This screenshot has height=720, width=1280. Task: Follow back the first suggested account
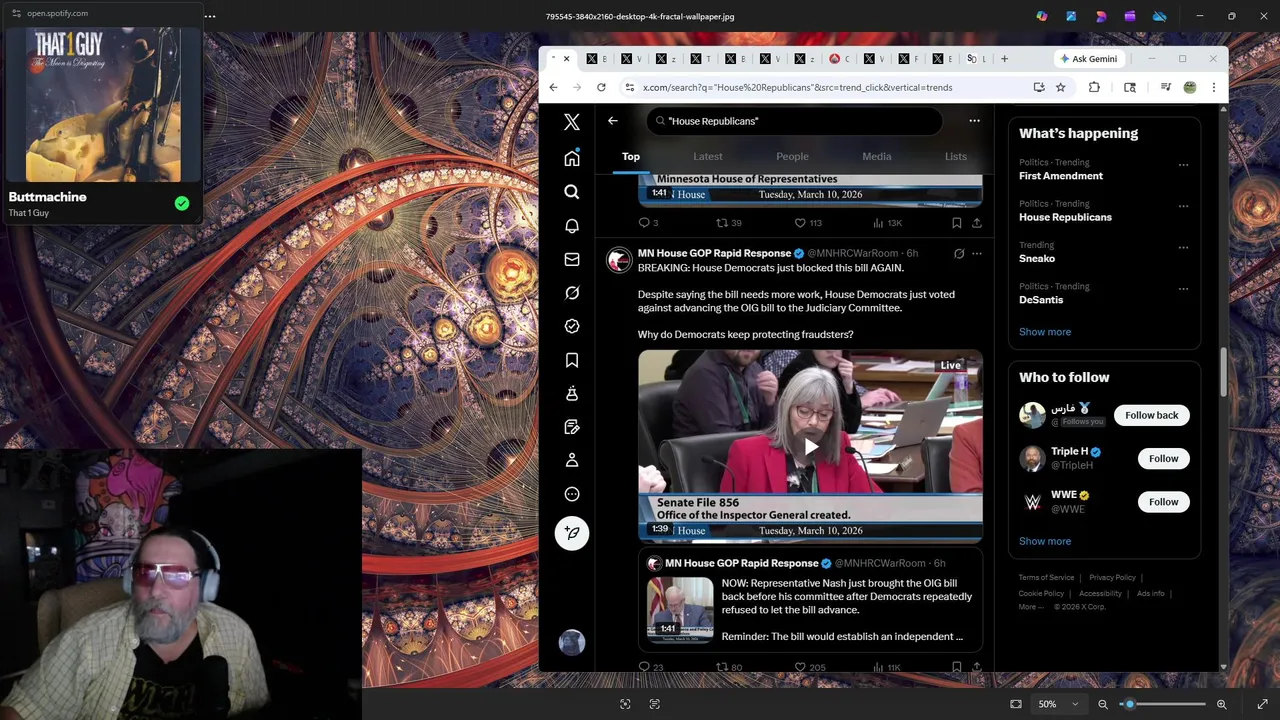pos(1152,415)
